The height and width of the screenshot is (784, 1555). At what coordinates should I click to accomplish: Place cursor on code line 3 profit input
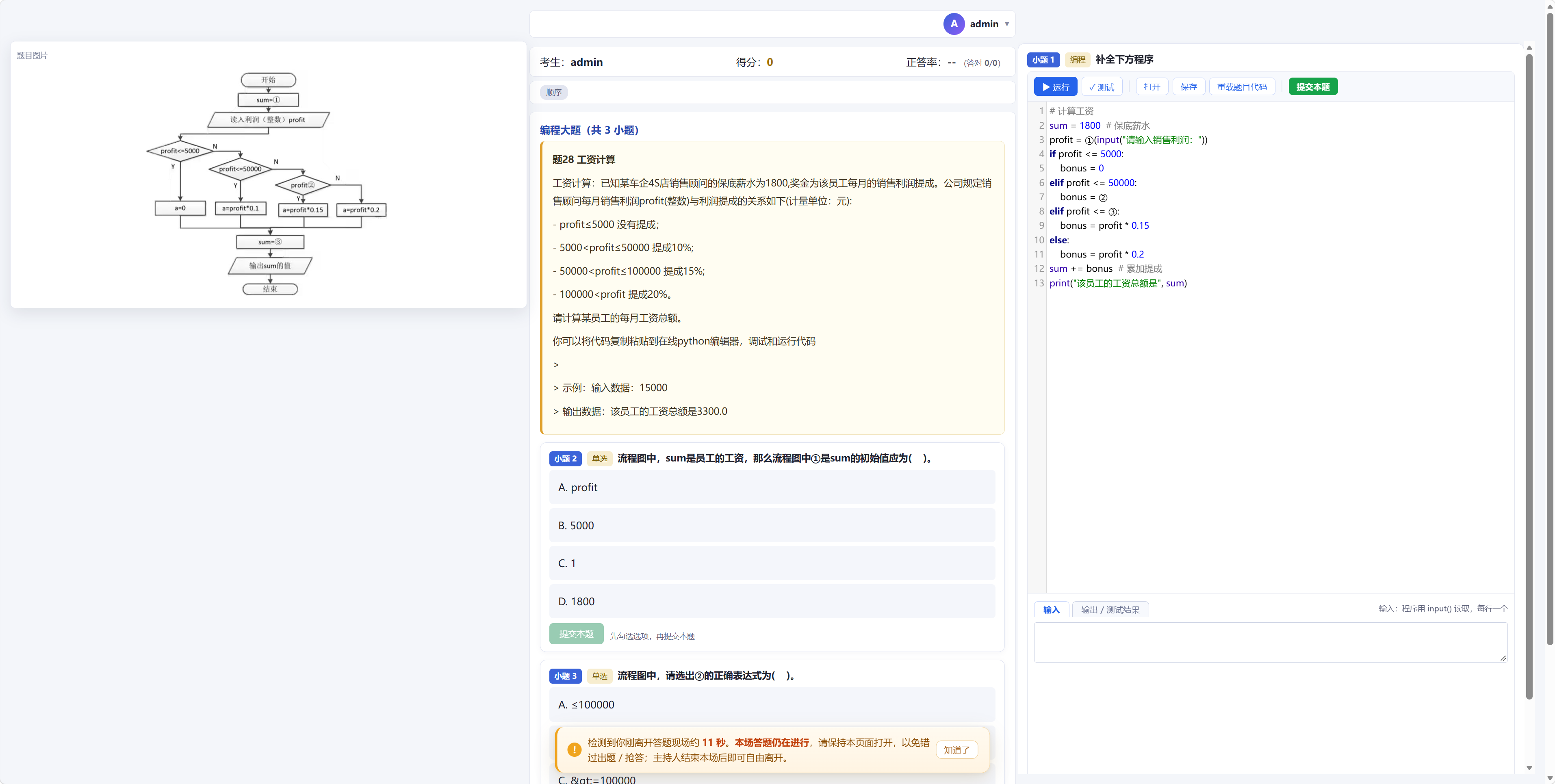(x=1128, y=140)
